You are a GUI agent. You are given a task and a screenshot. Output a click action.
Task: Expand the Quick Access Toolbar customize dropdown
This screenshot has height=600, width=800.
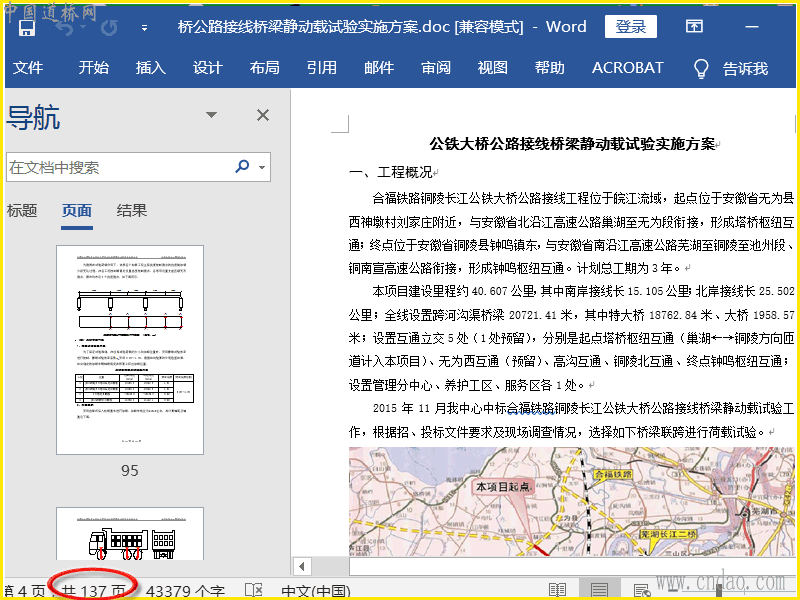(144, 28)
